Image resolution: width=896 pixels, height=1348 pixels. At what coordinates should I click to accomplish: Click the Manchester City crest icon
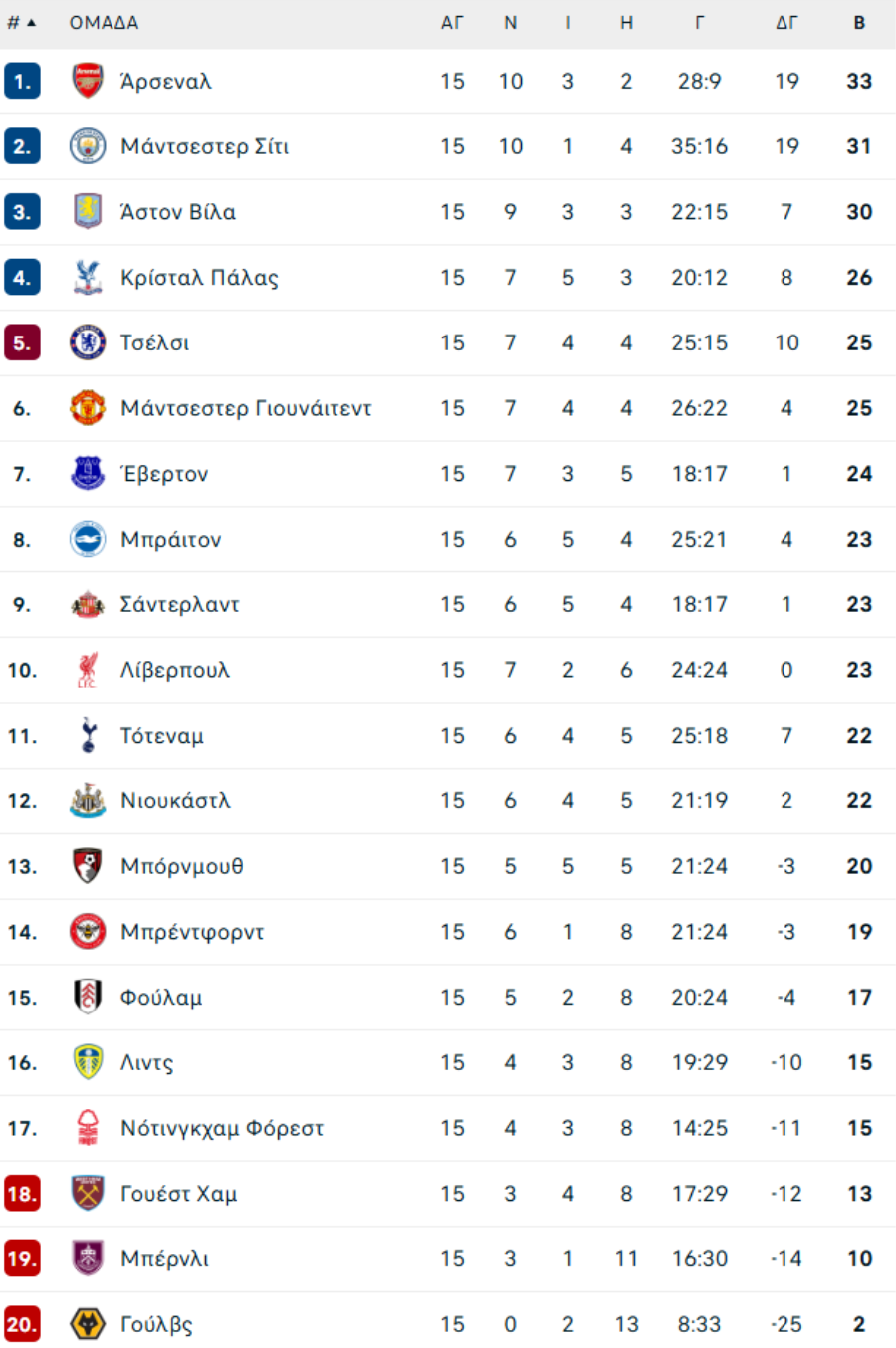coord(88,146)
